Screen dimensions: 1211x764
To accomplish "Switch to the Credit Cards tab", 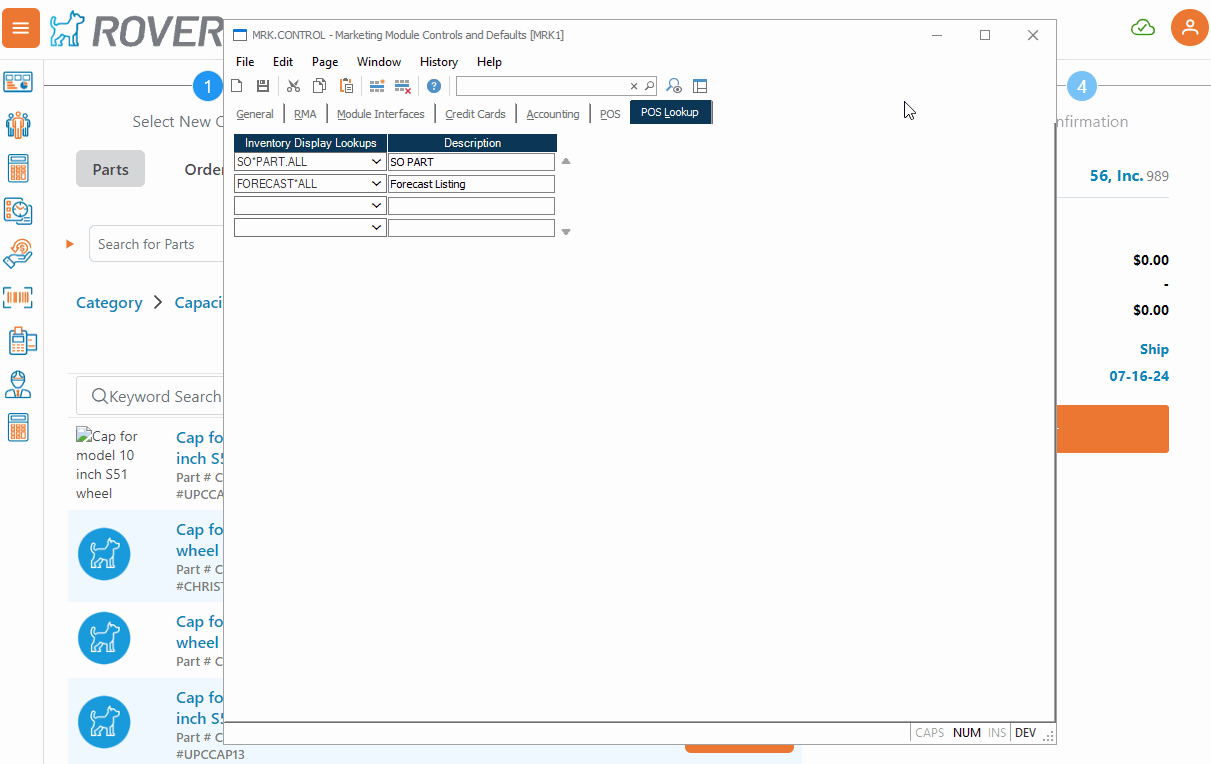I will (x=475, y=114).
